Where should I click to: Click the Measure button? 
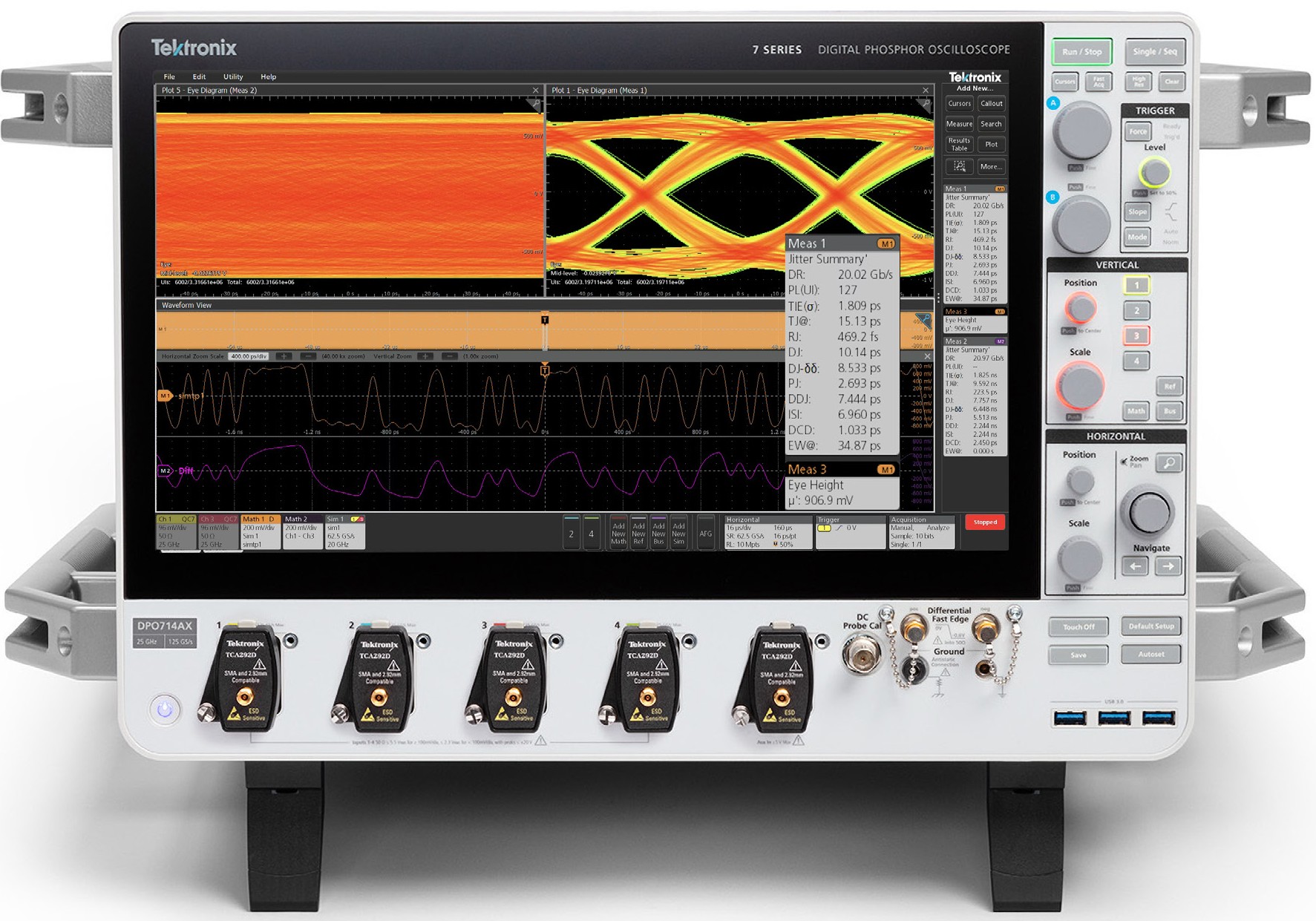[x=959, y=124]
